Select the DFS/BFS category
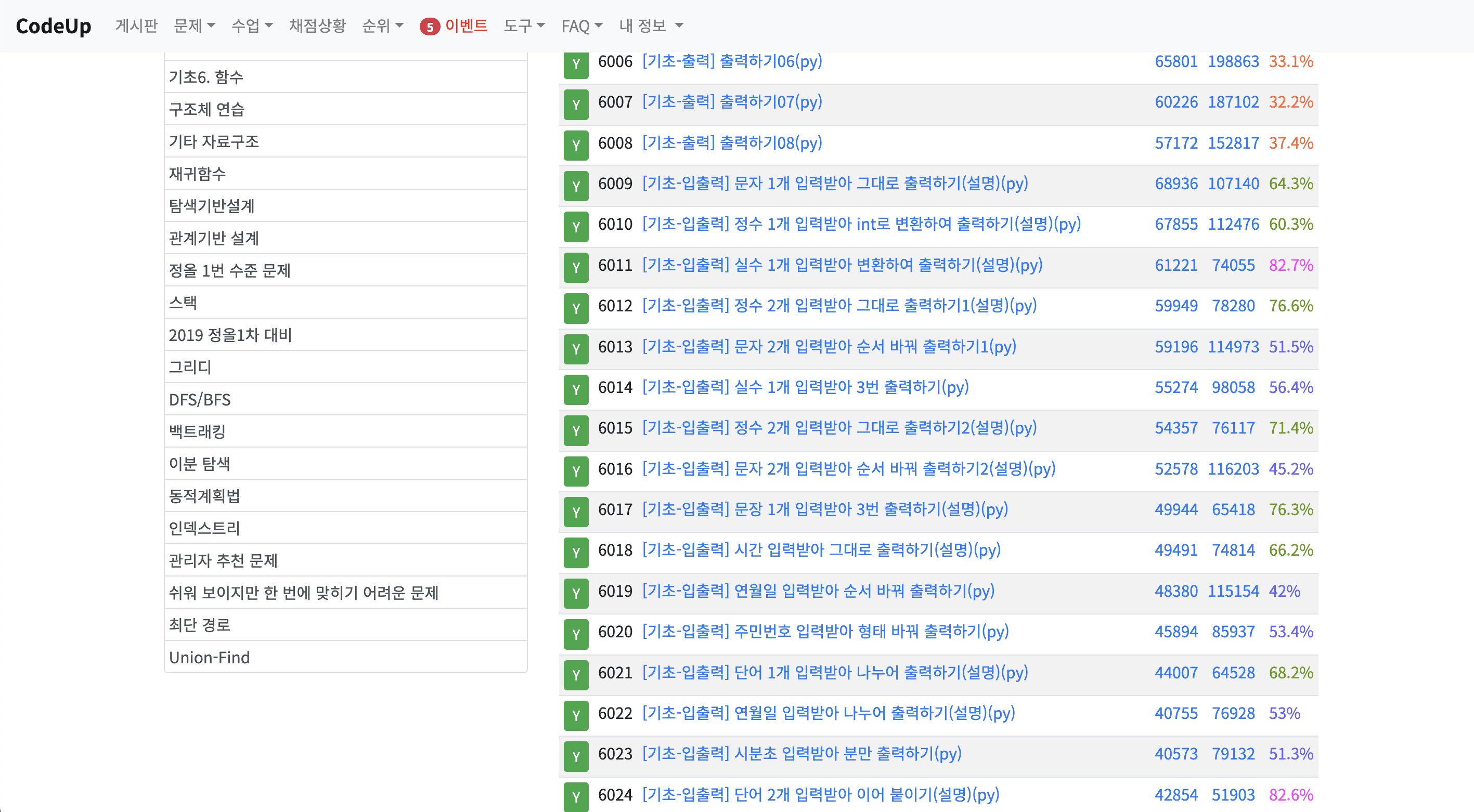The image size is (1474, 812). (345, 399)
